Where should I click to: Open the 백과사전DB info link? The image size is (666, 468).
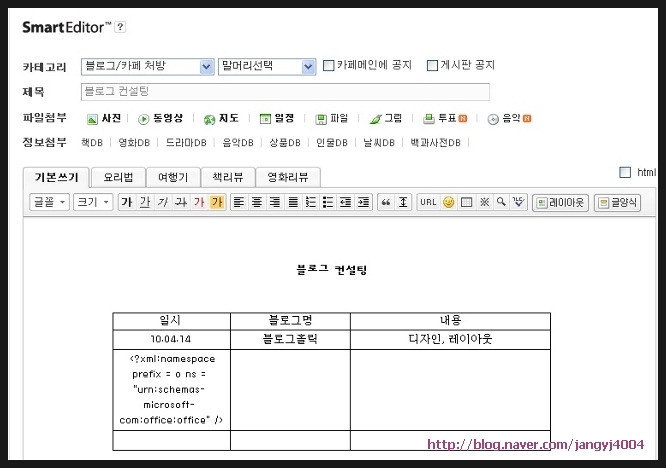click(435, 143)
